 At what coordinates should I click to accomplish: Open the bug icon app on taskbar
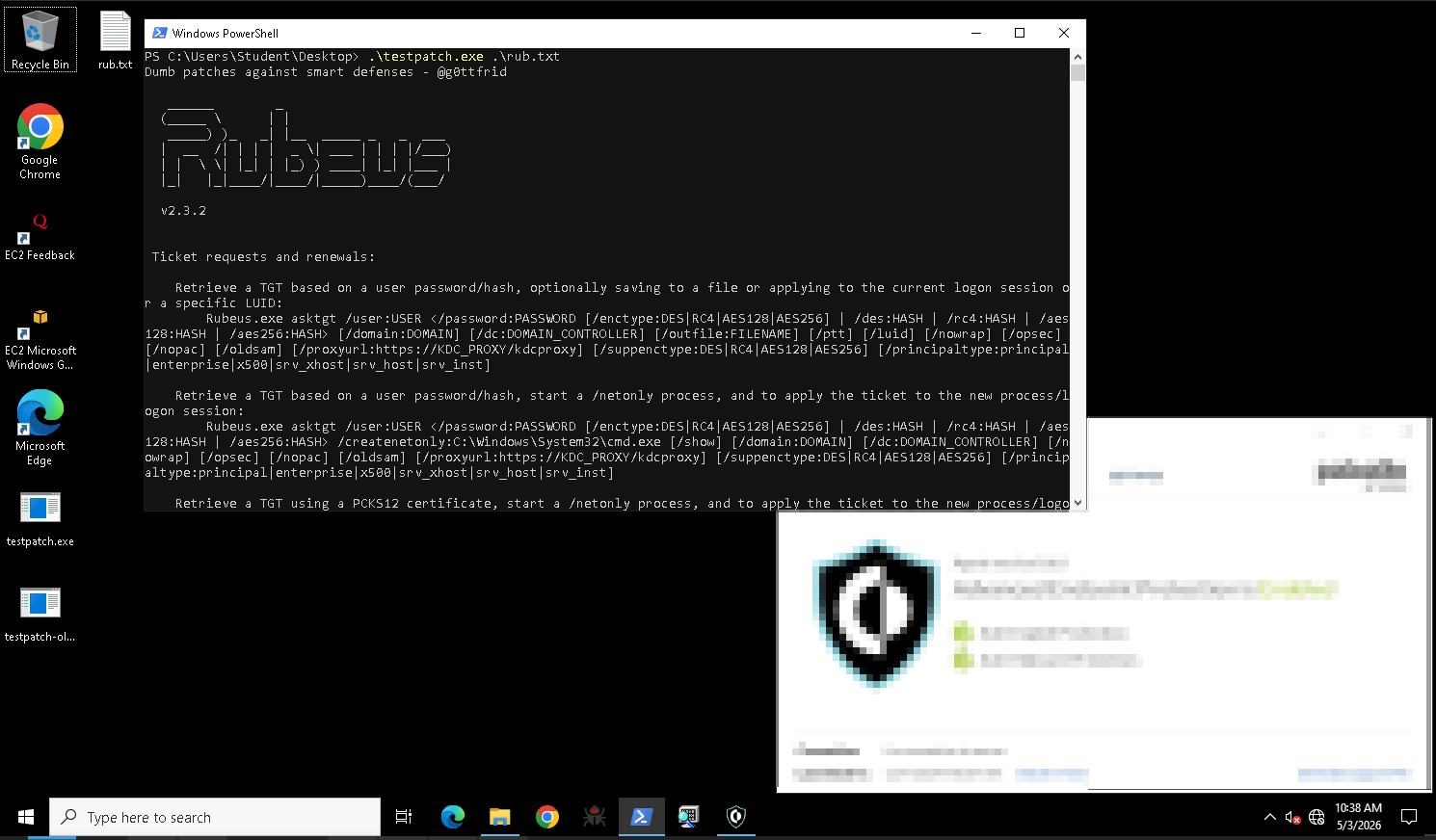(594, 817)
